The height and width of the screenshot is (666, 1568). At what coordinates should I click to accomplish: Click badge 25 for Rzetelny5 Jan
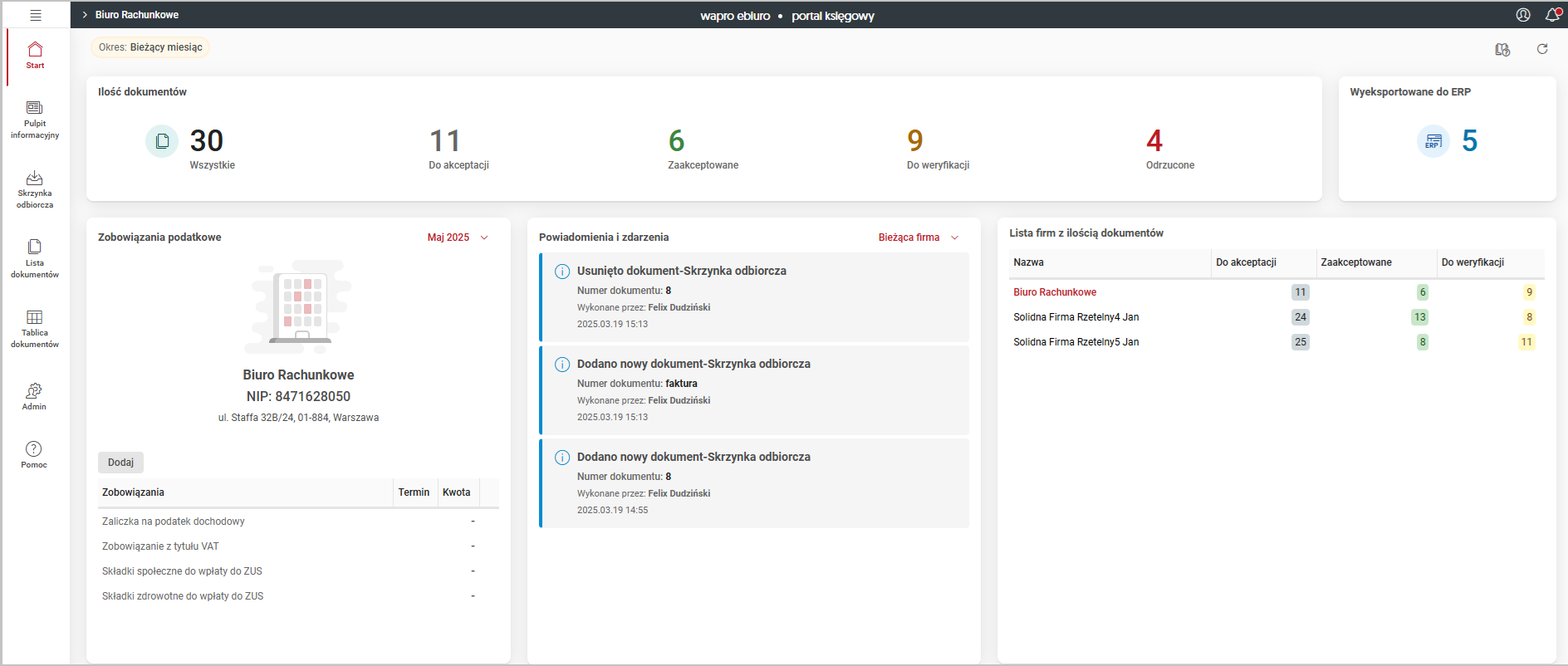coord(1301,342)
